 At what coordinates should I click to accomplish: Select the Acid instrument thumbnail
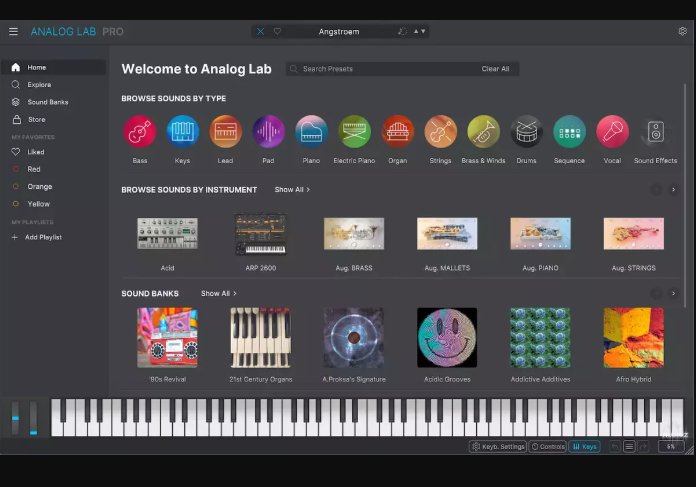[x=167, y=234]
